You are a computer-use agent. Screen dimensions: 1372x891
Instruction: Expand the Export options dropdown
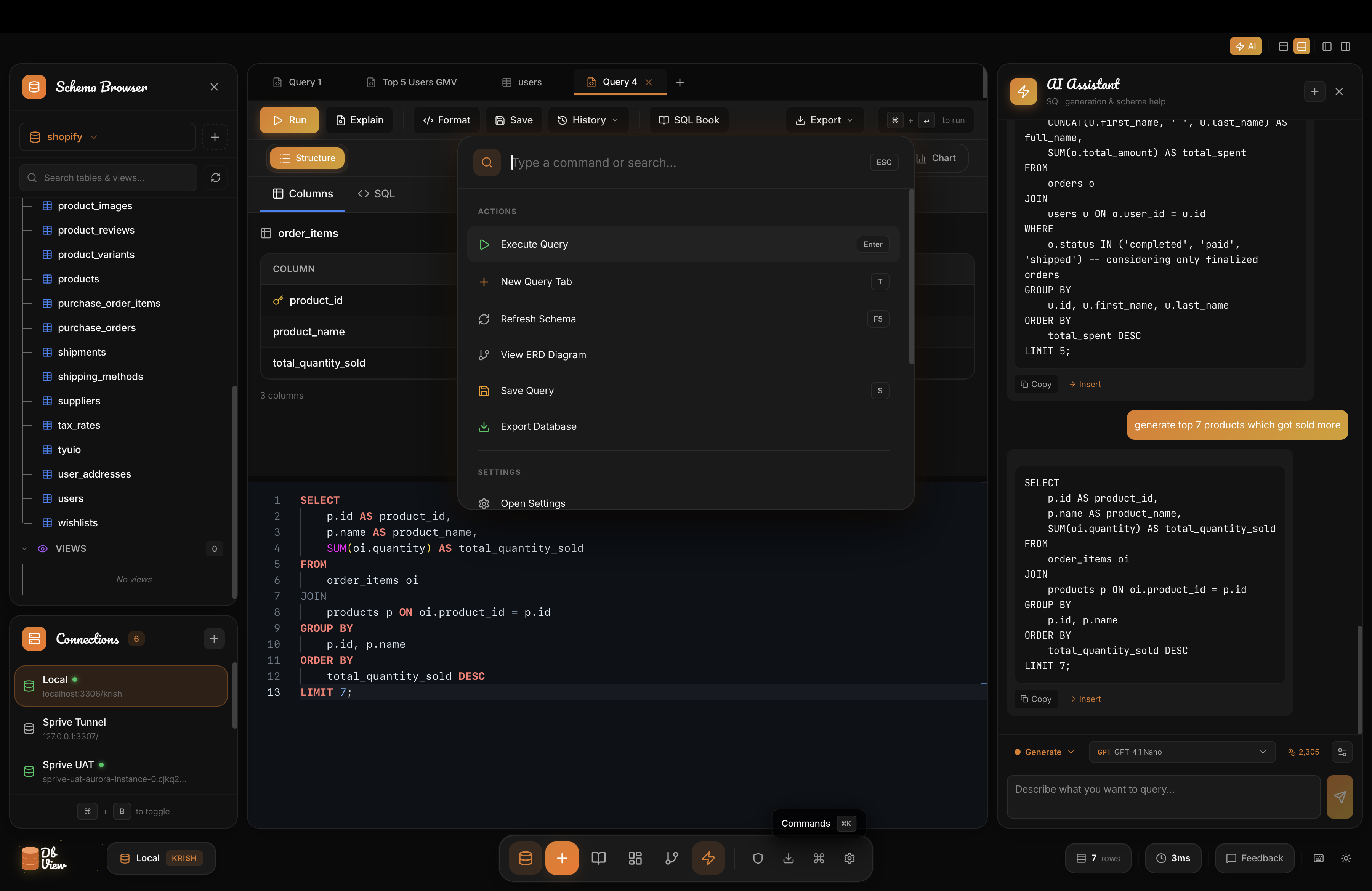pyautogui.click(x=824, y=120)
